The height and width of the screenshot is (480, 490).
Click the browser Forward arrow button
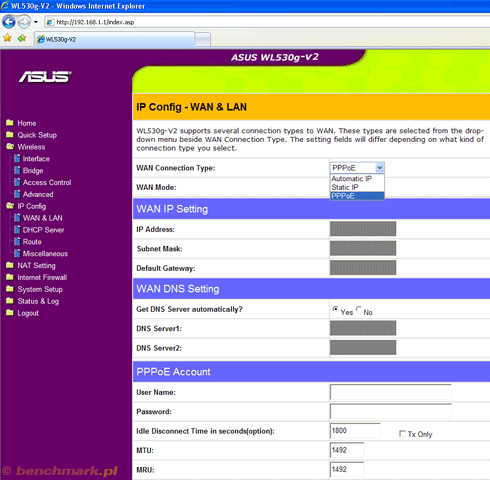pos(24,22)
